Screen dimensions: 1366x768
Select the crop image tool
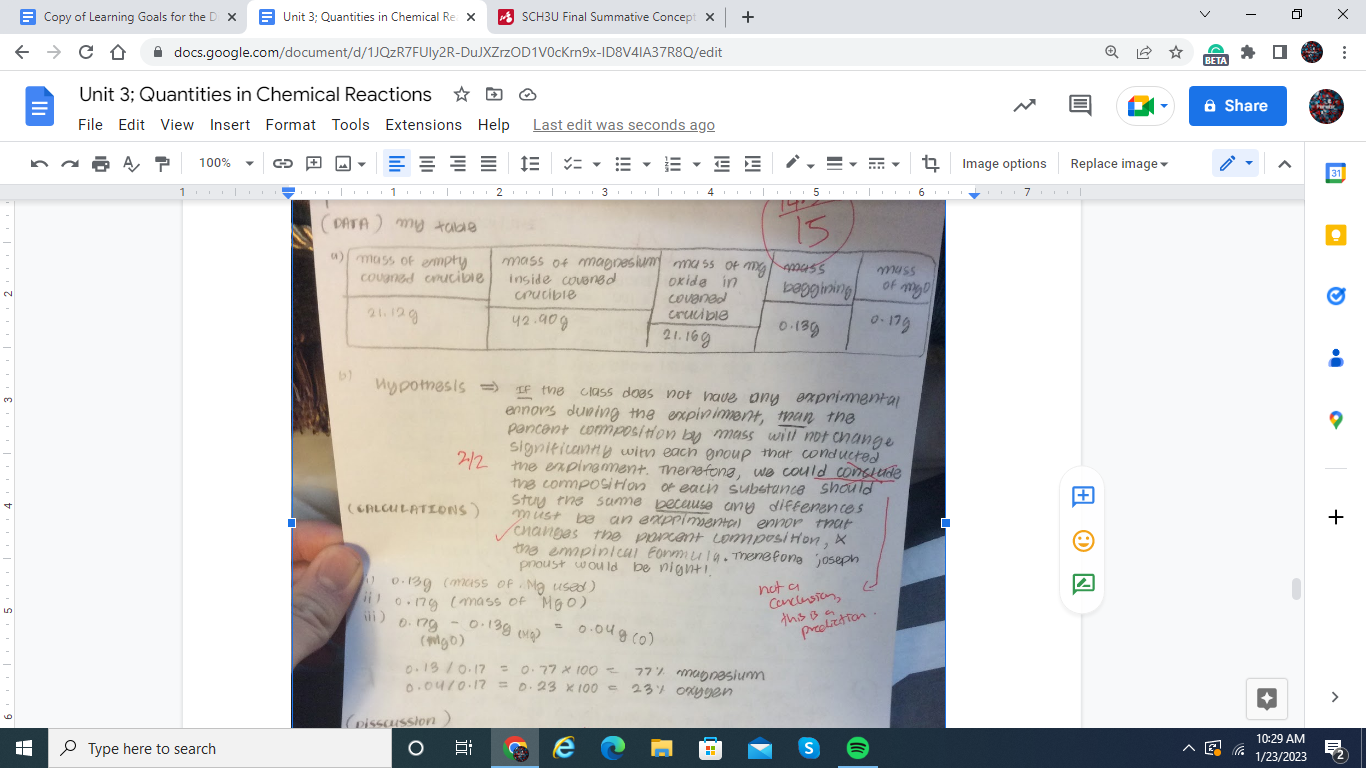931,164
